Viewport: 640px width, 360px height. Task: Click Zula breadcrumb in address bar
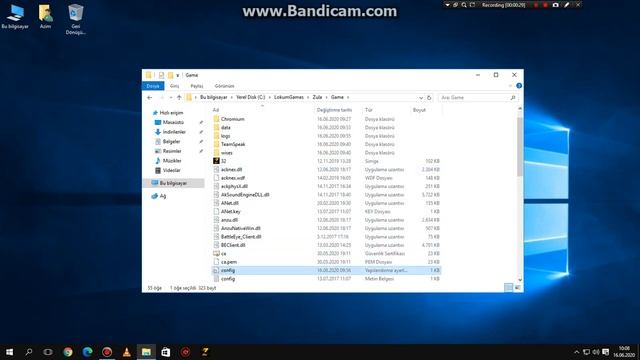(x=317, y=97)
